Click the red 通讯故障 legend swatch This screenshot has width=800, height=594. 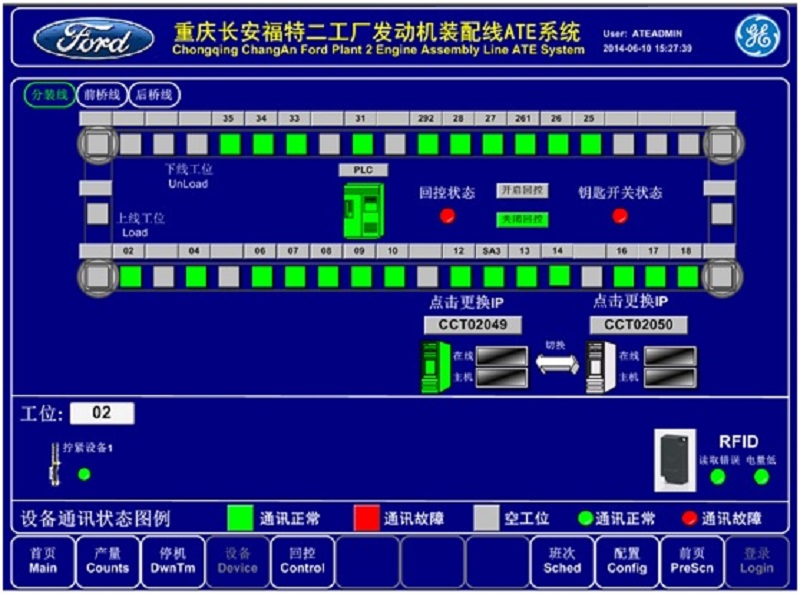point(366,518)
